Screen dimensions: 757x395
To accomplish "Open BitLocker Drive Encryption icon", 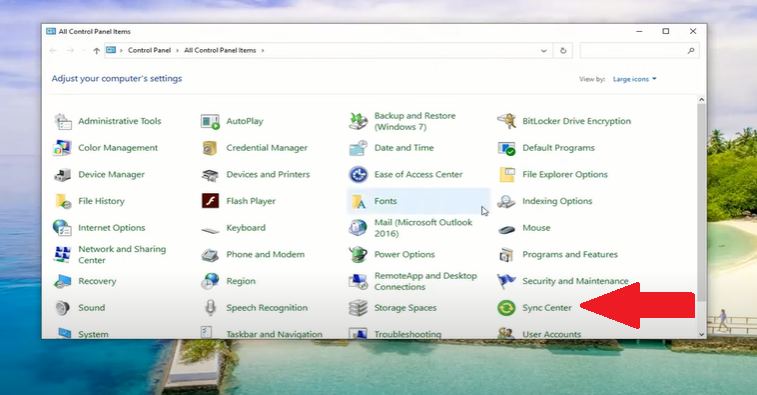I will (506, 121).
